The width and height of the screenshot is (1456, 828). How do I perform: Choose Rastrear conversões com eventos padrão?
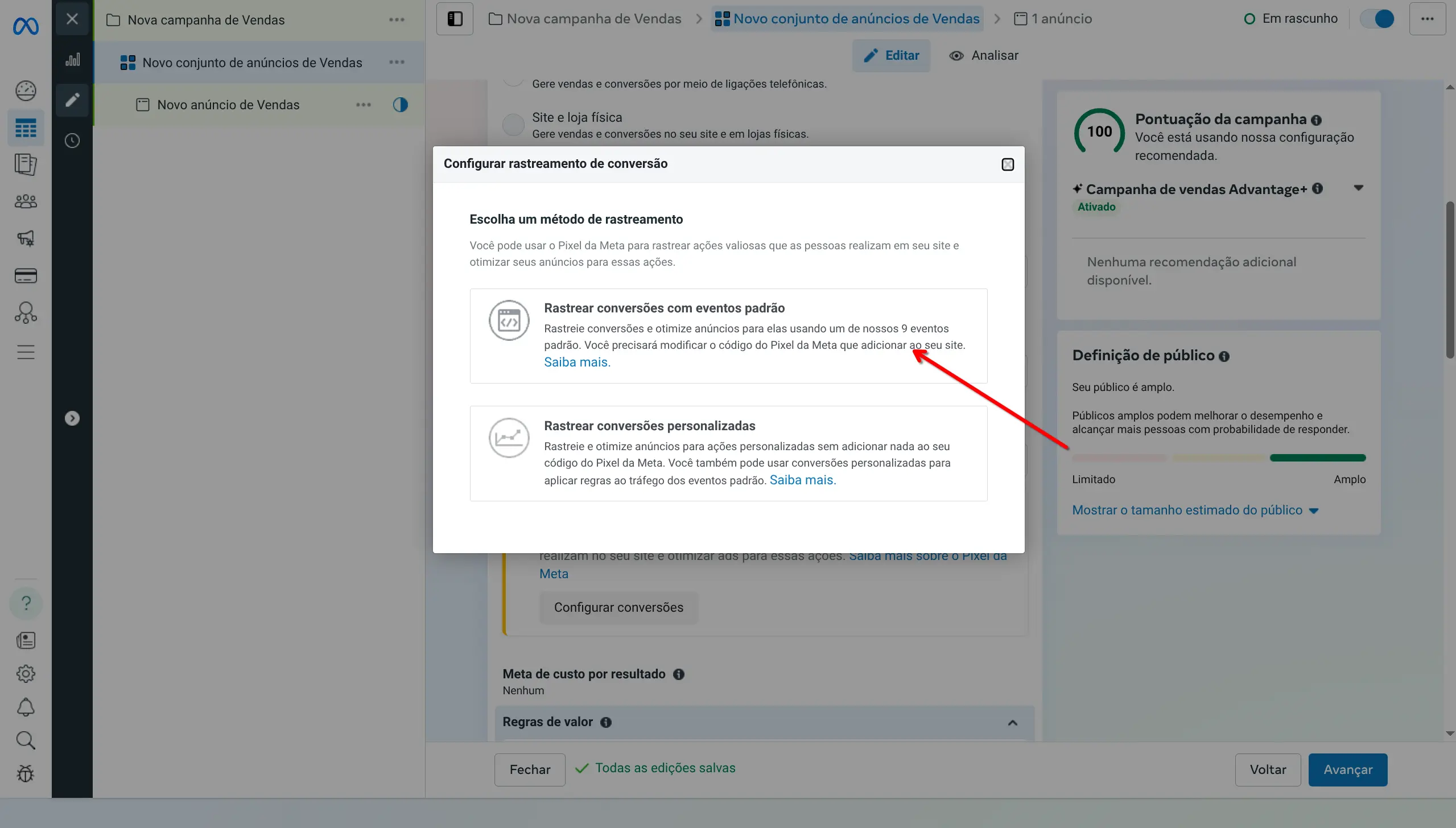pos(728,336)
